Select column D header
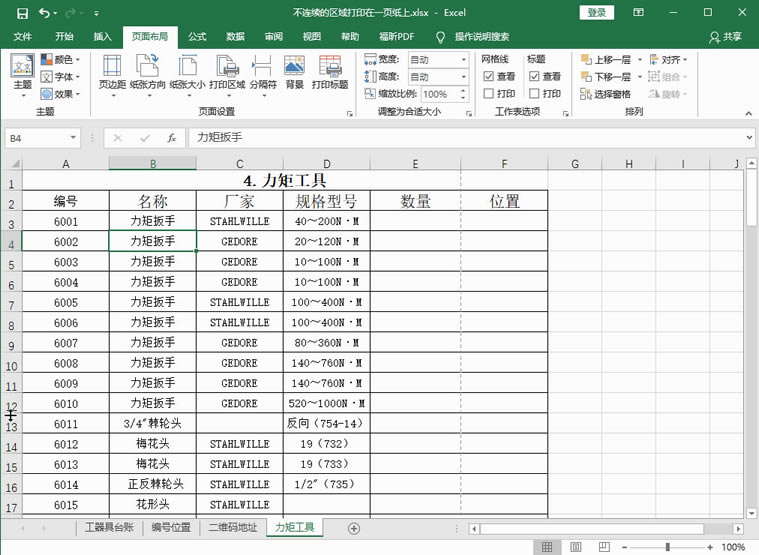This screenshot has width=759, height=555. click(x=327, y=164)
